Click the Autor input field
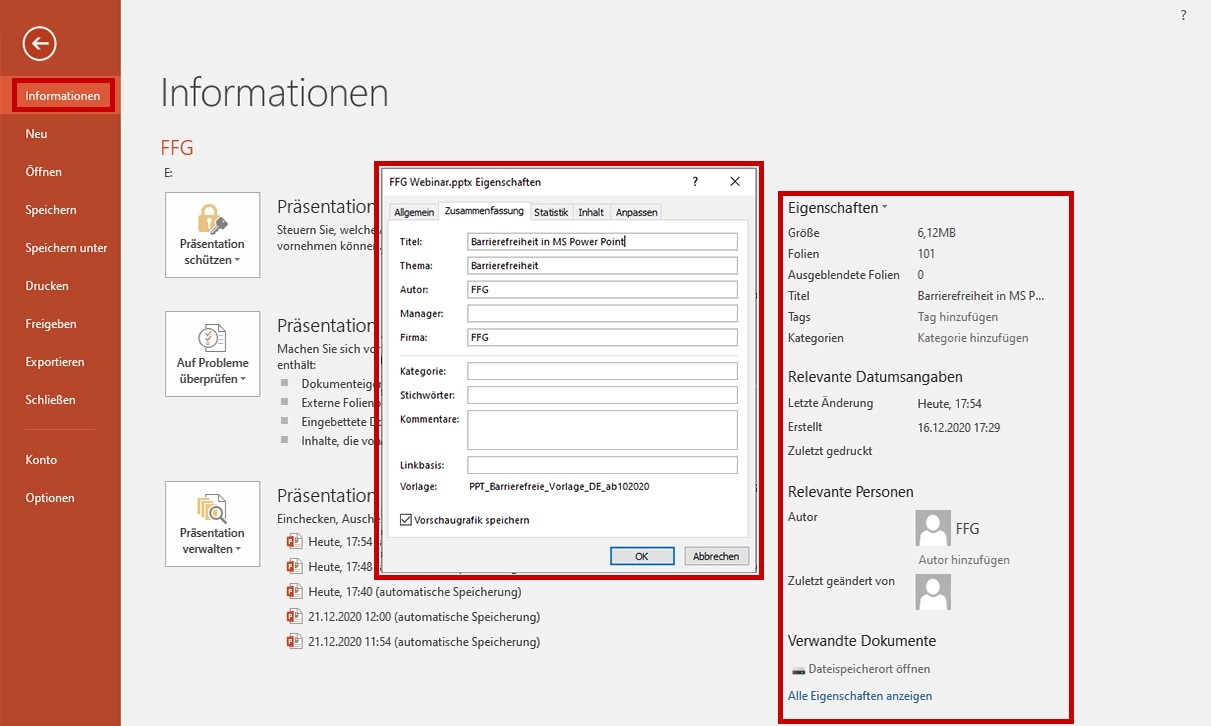 pyautogui.click(x=602, y=290)
